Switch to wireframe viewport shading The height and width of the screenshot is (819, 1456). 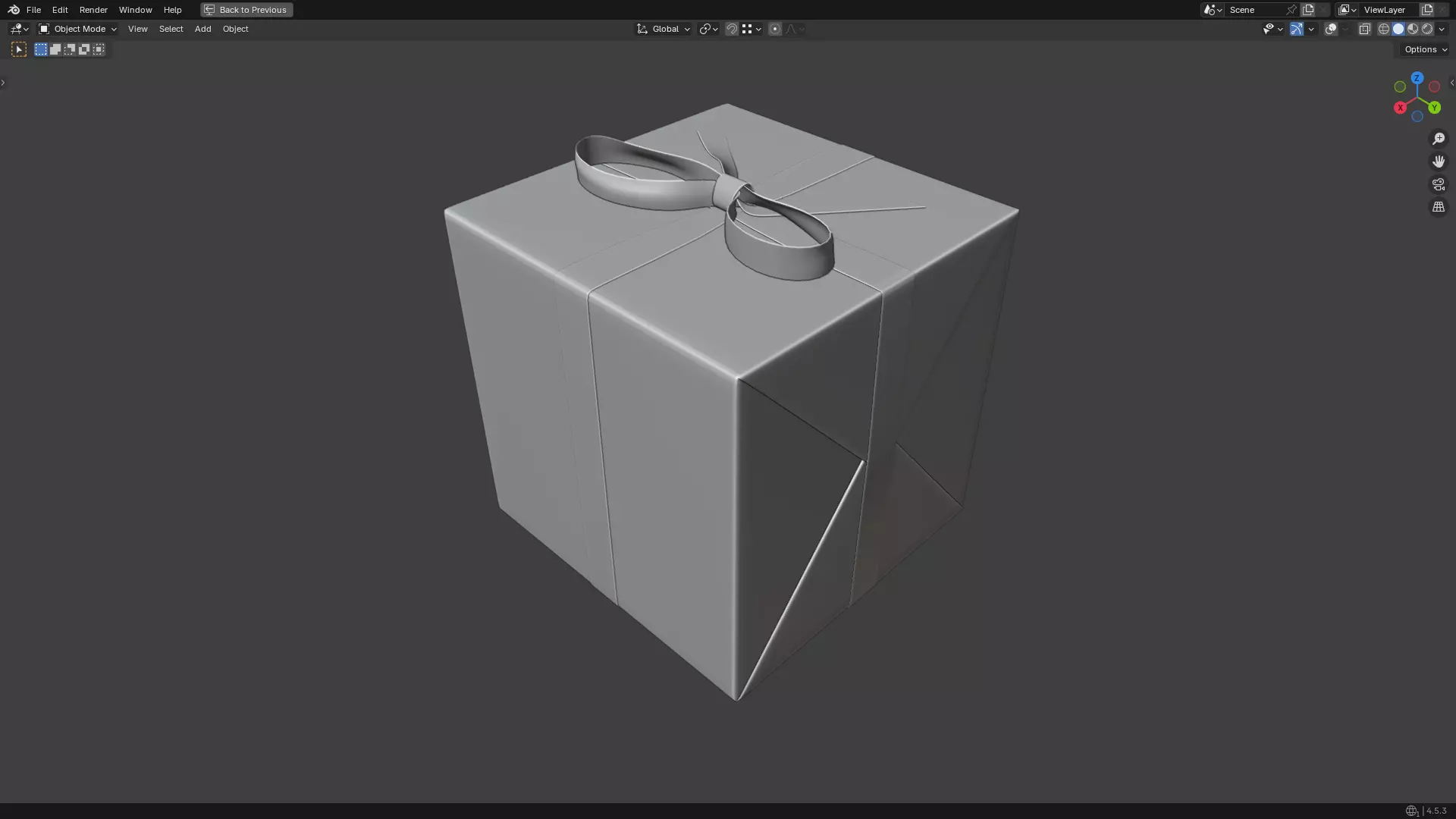click(x=1384, y=29)
